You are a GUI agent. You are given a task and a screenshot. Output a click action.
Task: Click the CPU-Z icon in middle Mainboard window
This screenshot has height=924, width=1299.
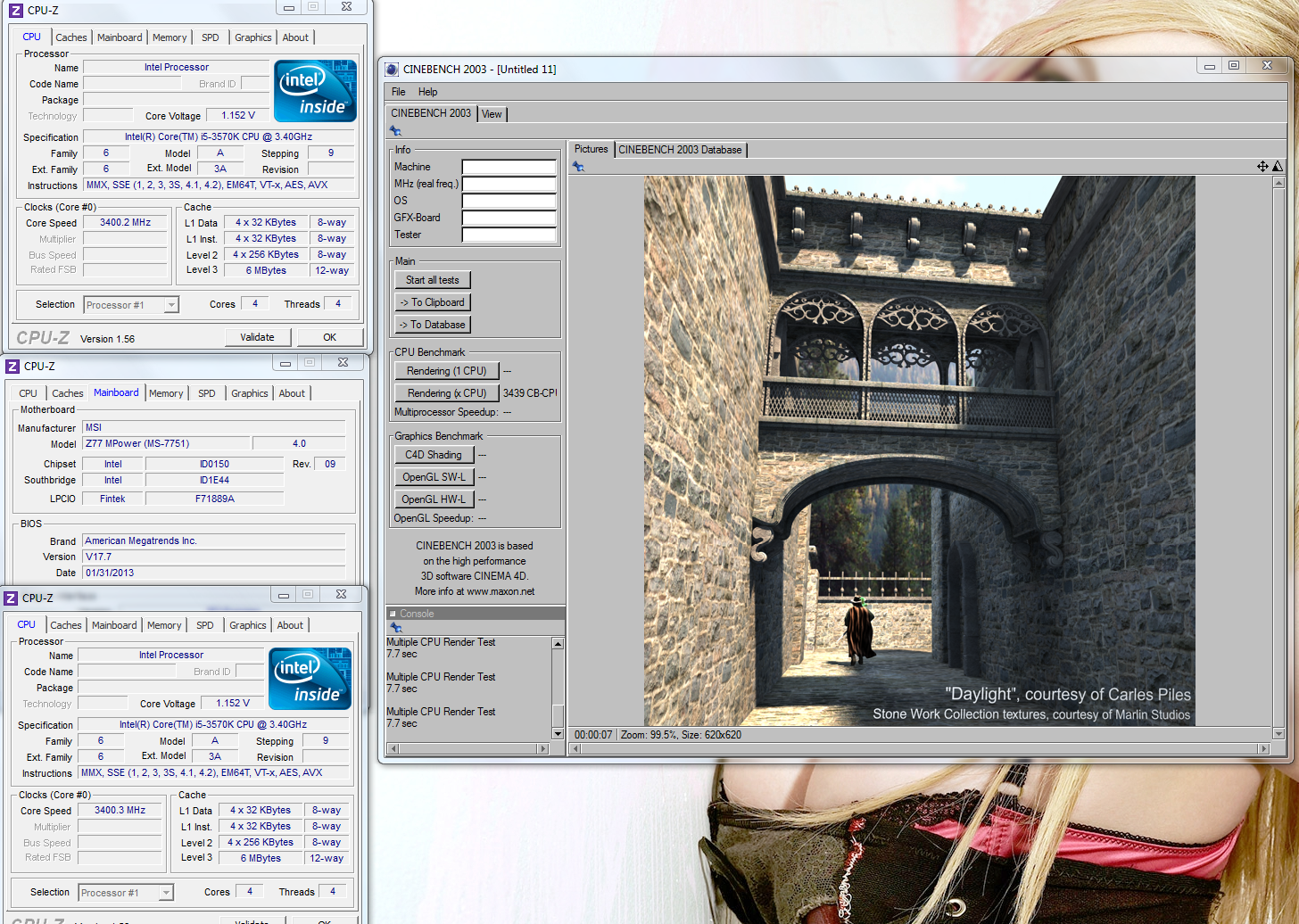[12, 367]
